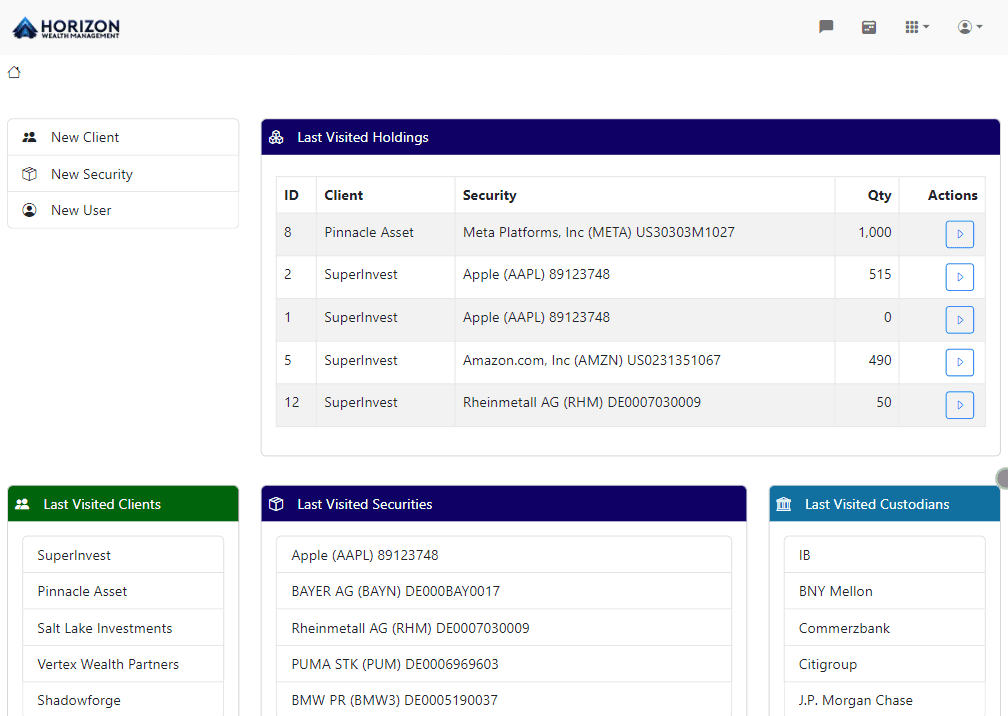Open the chat messages icon
Viewport: 1008px width, 716px height.
(x=826, y=27)
